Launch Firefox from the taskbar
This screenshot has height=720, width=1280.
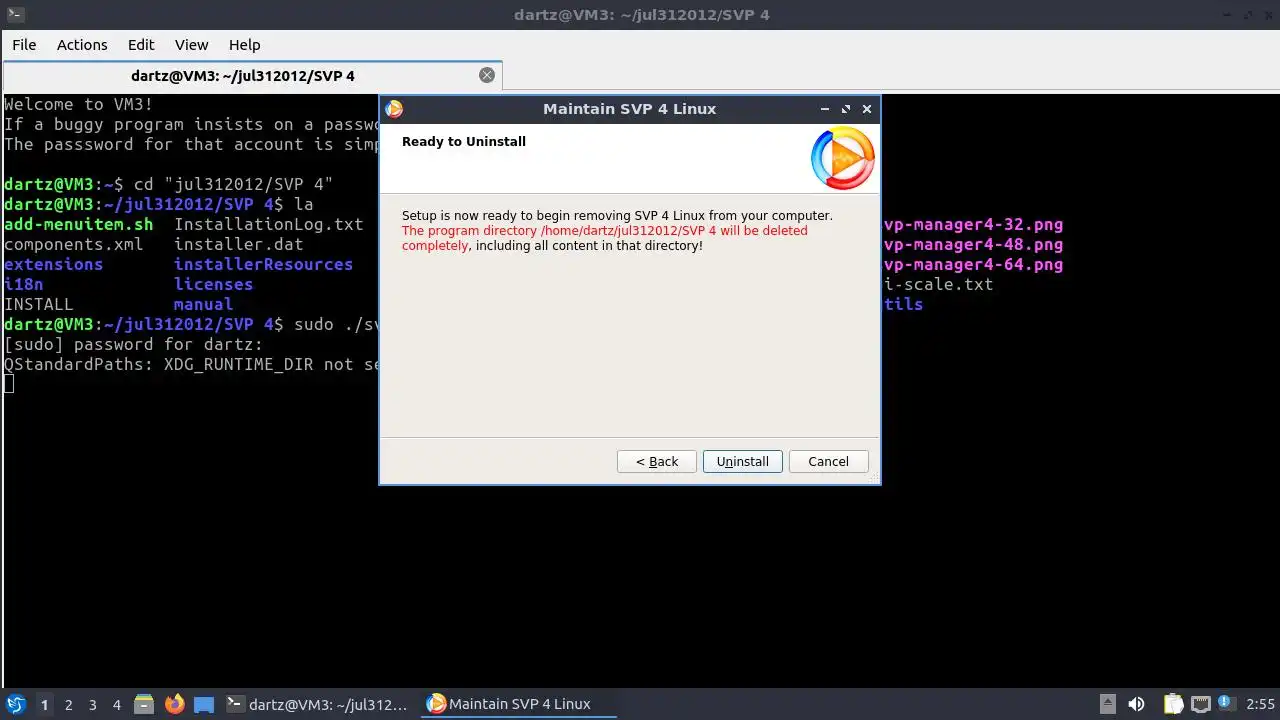pyautogui.click(x=175, y=704)
